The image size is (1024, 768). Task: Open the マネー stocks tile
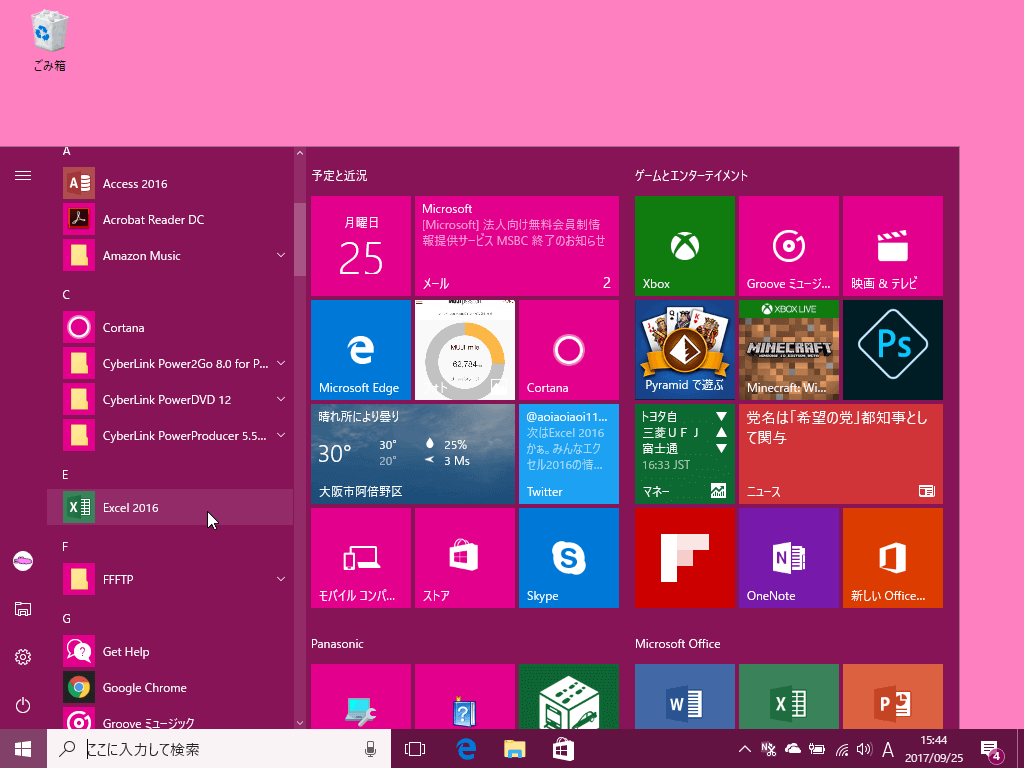(685, 454)
